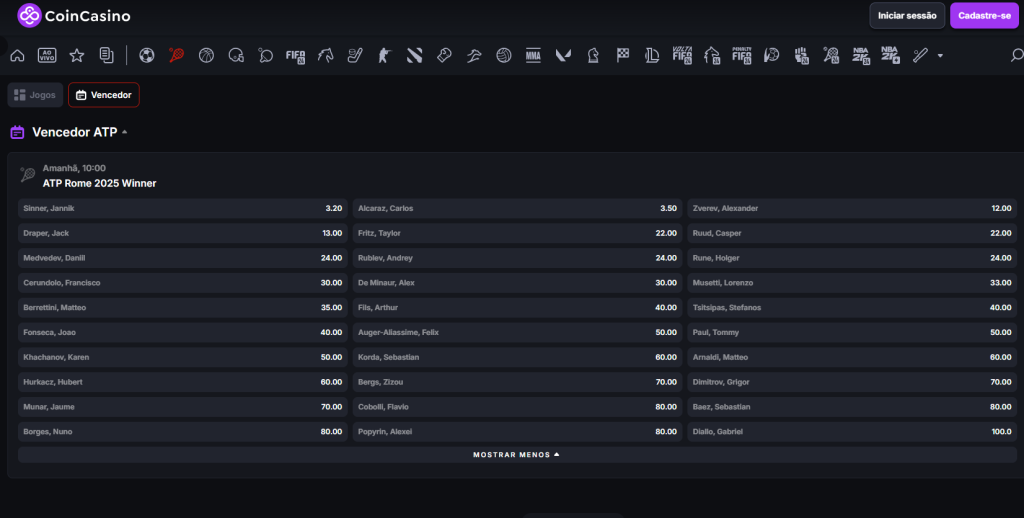Bet on Draper, Jack at 13.00
Viewport: 1024px width, 518px height.
pos(183,233)
